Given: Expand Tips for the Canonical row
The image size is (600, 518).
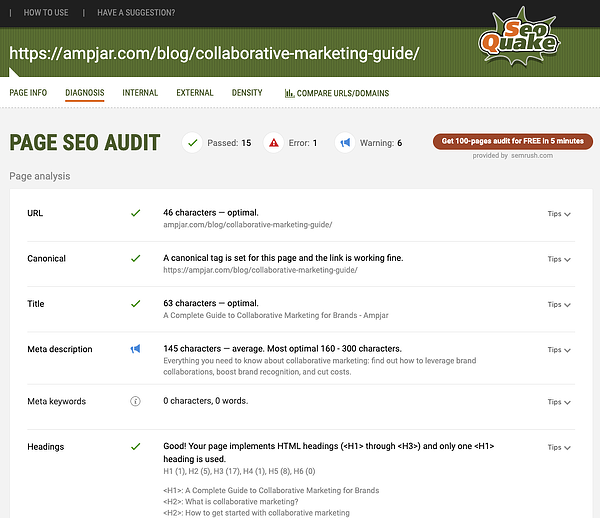Looking at the screenshot, I should point(559,259).
